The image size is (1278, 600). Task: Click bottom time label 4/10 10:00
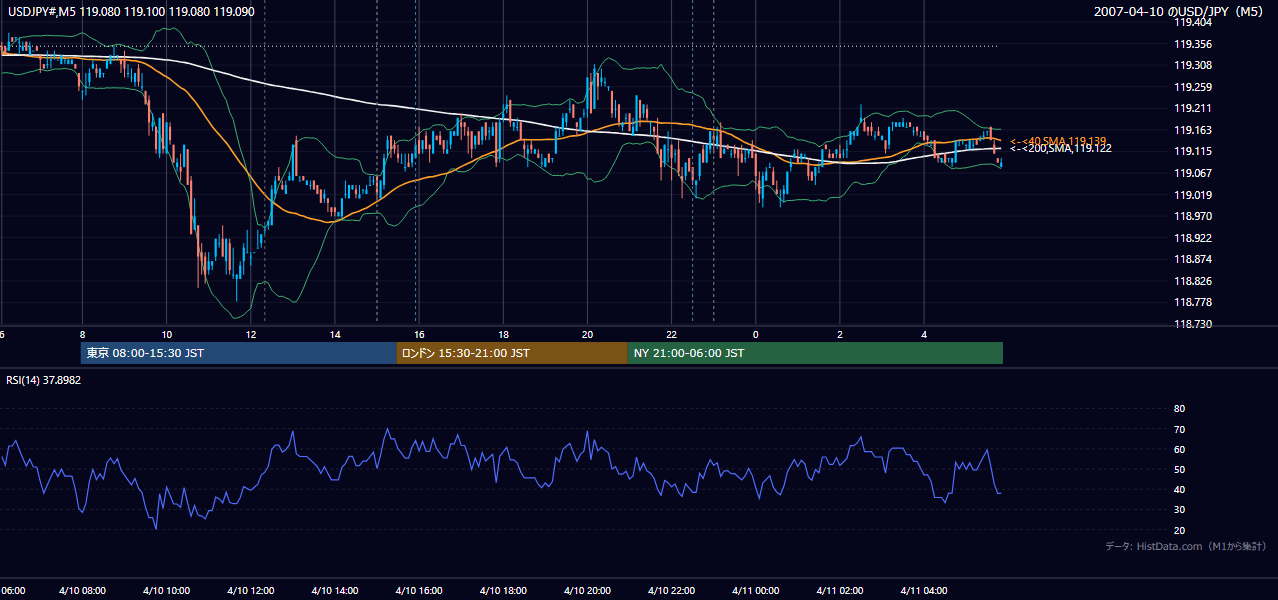click(165, 591)
